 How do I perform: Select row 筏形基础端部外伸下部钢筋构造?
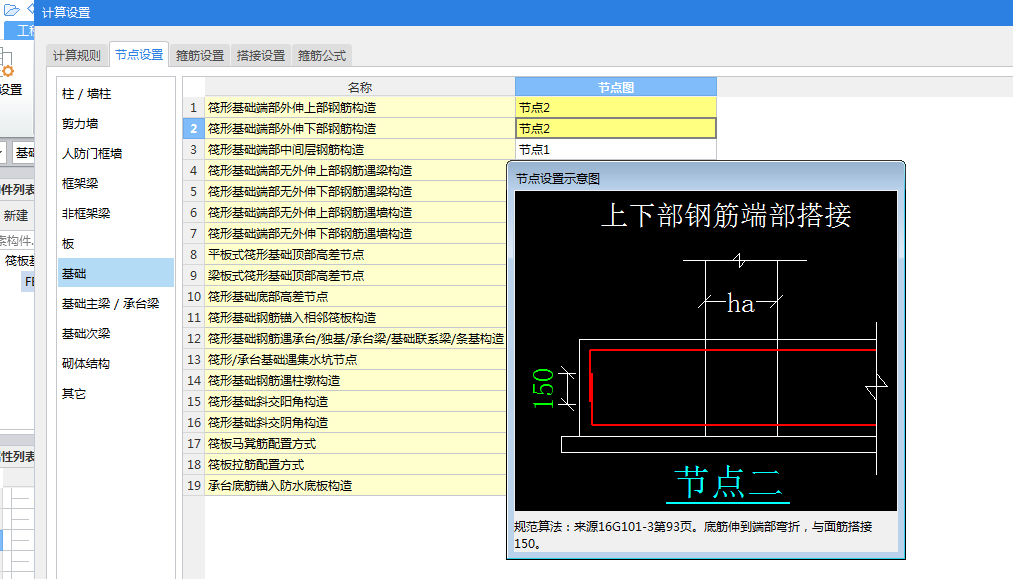(x=360, y=129)
